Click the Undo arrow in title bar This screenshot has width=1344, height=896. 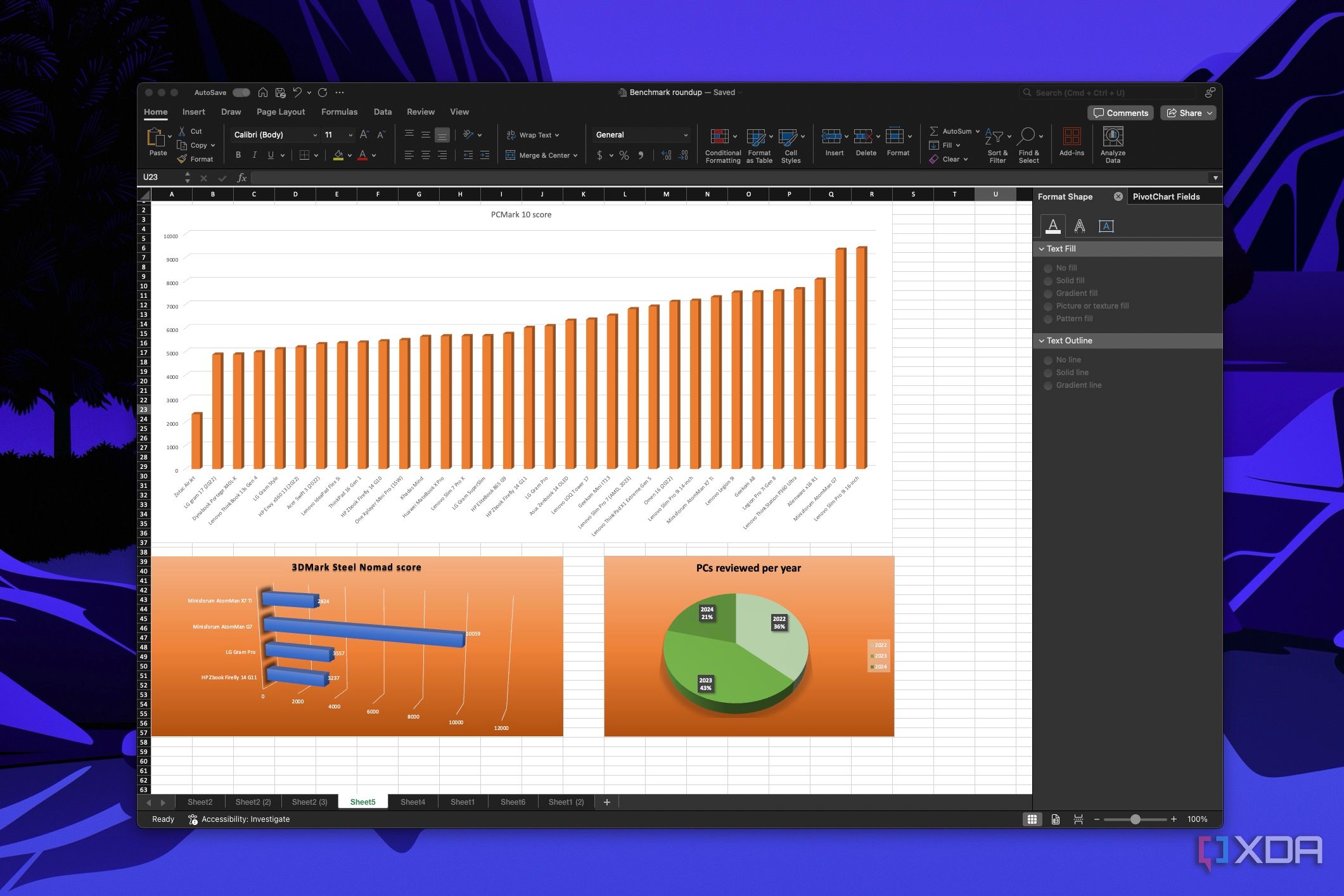pyautogui.click(x=297, y=93)
